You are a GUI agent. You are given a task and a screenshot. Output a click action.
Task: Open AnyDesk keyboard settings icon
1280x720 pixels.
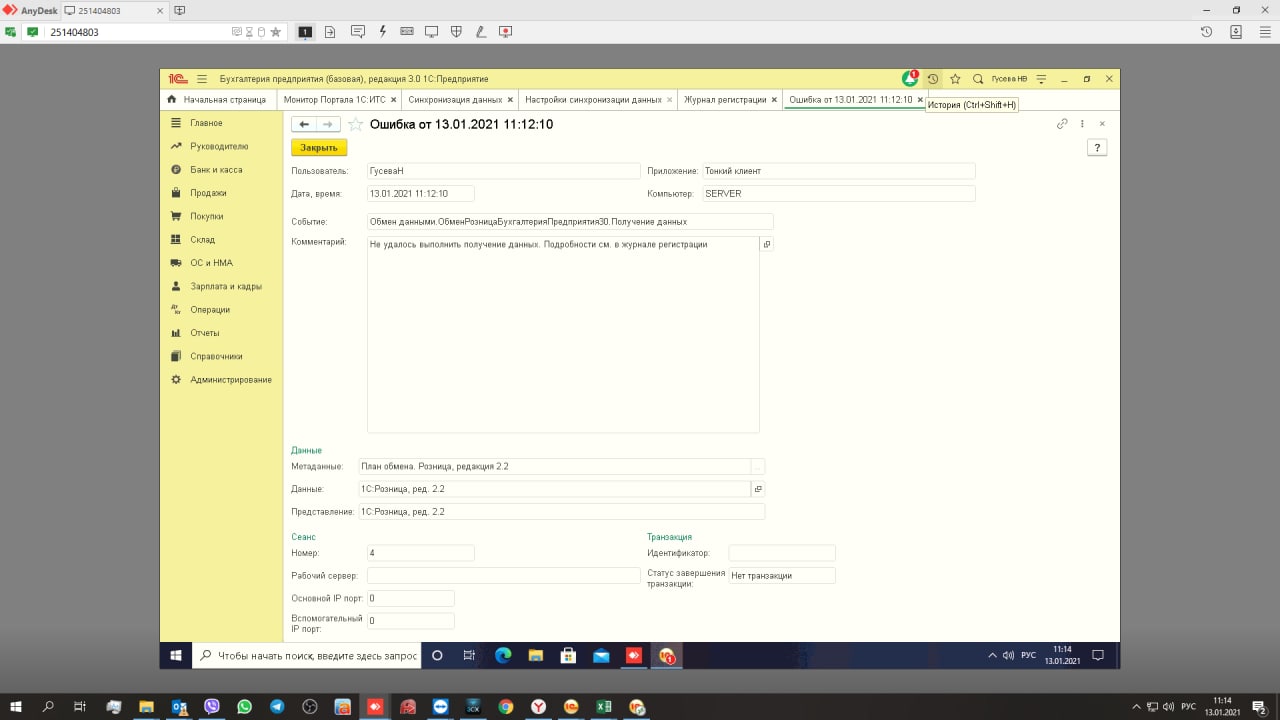point(407,32)
